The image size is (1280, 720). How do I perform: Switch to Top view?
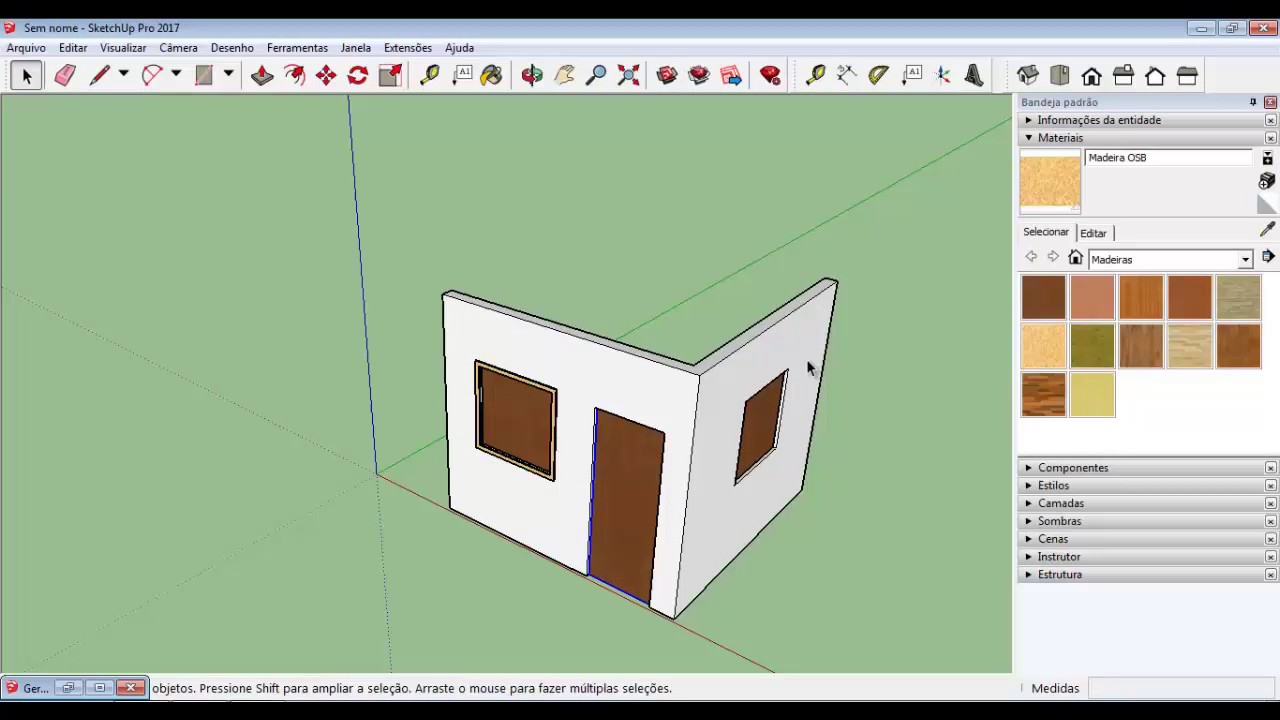coord(1060,75)
